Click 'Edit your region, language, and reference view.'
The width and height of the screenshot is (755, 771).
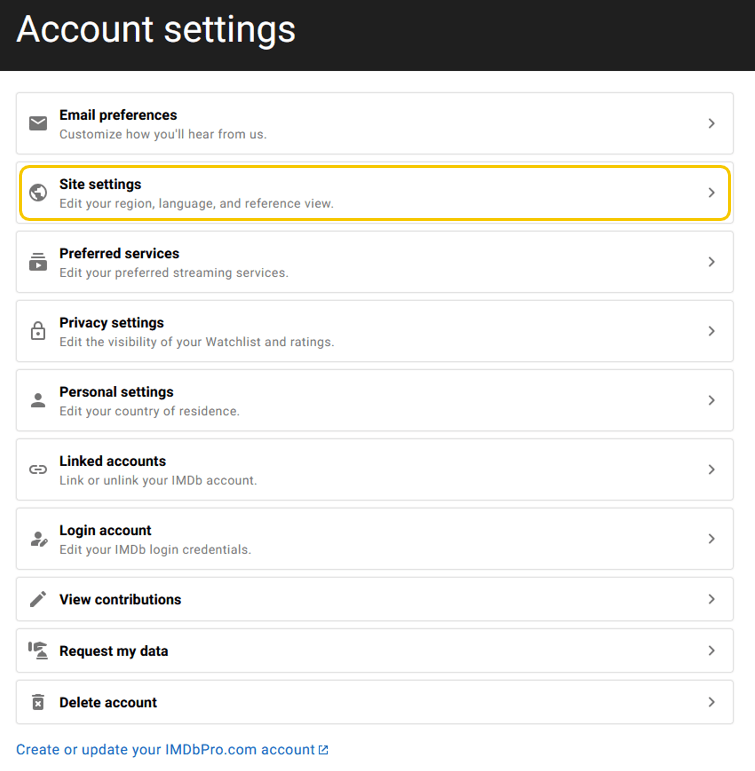196,204
